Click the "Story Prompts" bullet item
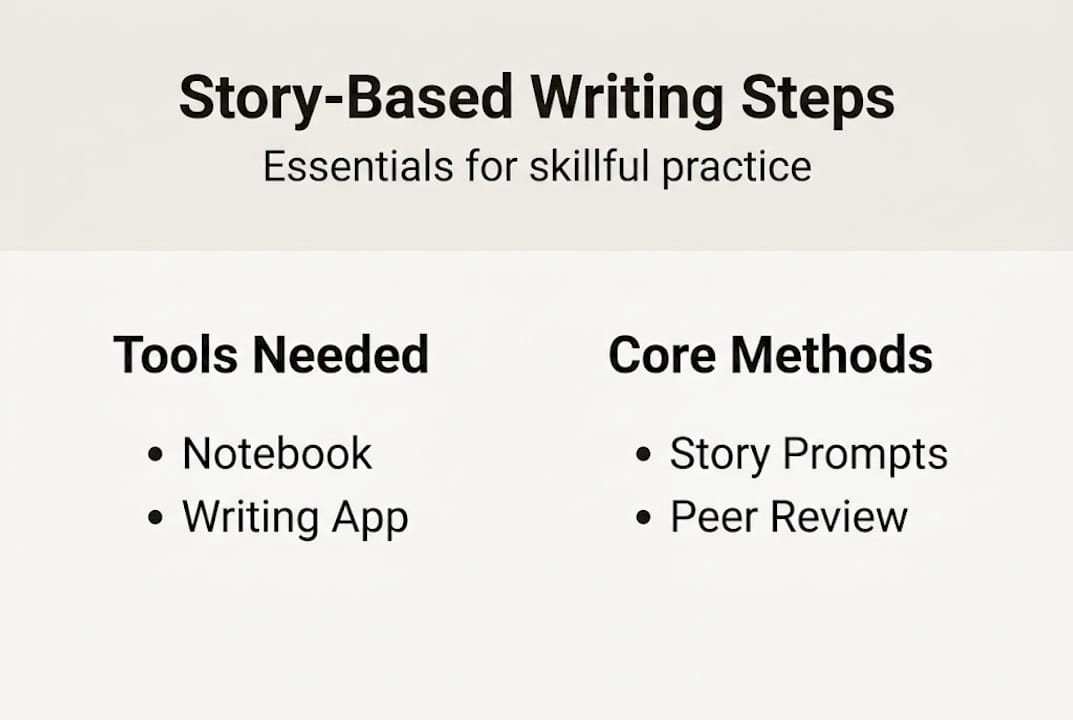The image size is (1073, 720). pyautogui.click(x=808, y=454)
